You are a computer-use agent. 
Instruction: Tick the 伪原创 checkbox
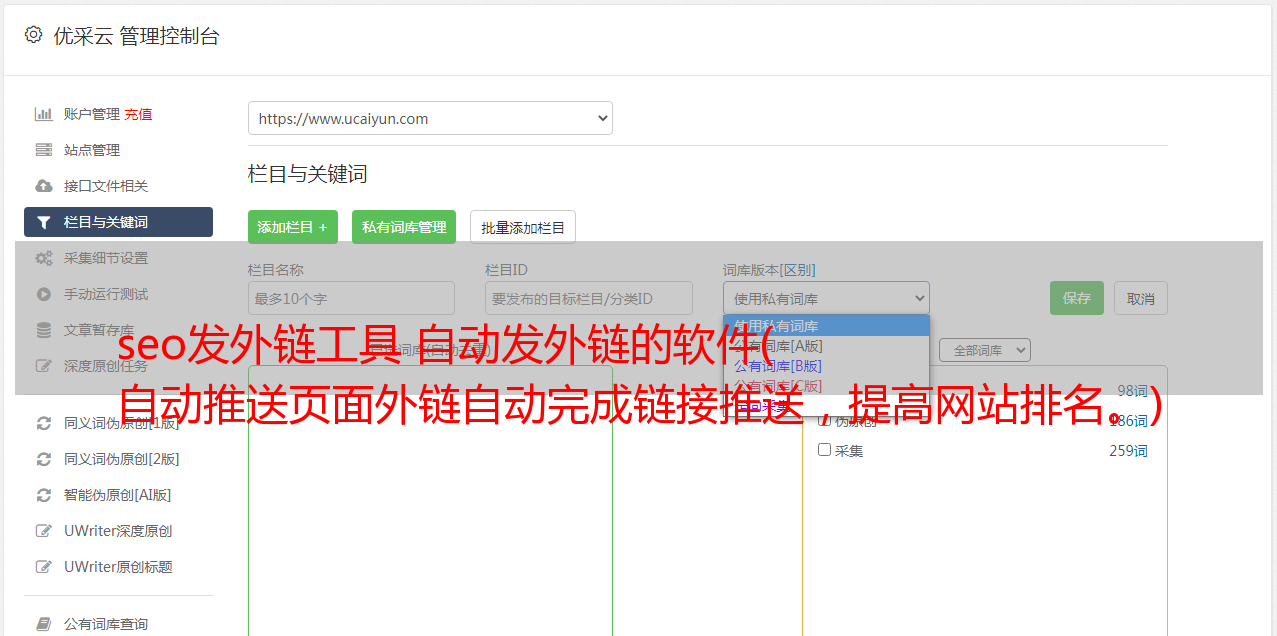click(x=825, y=421)
